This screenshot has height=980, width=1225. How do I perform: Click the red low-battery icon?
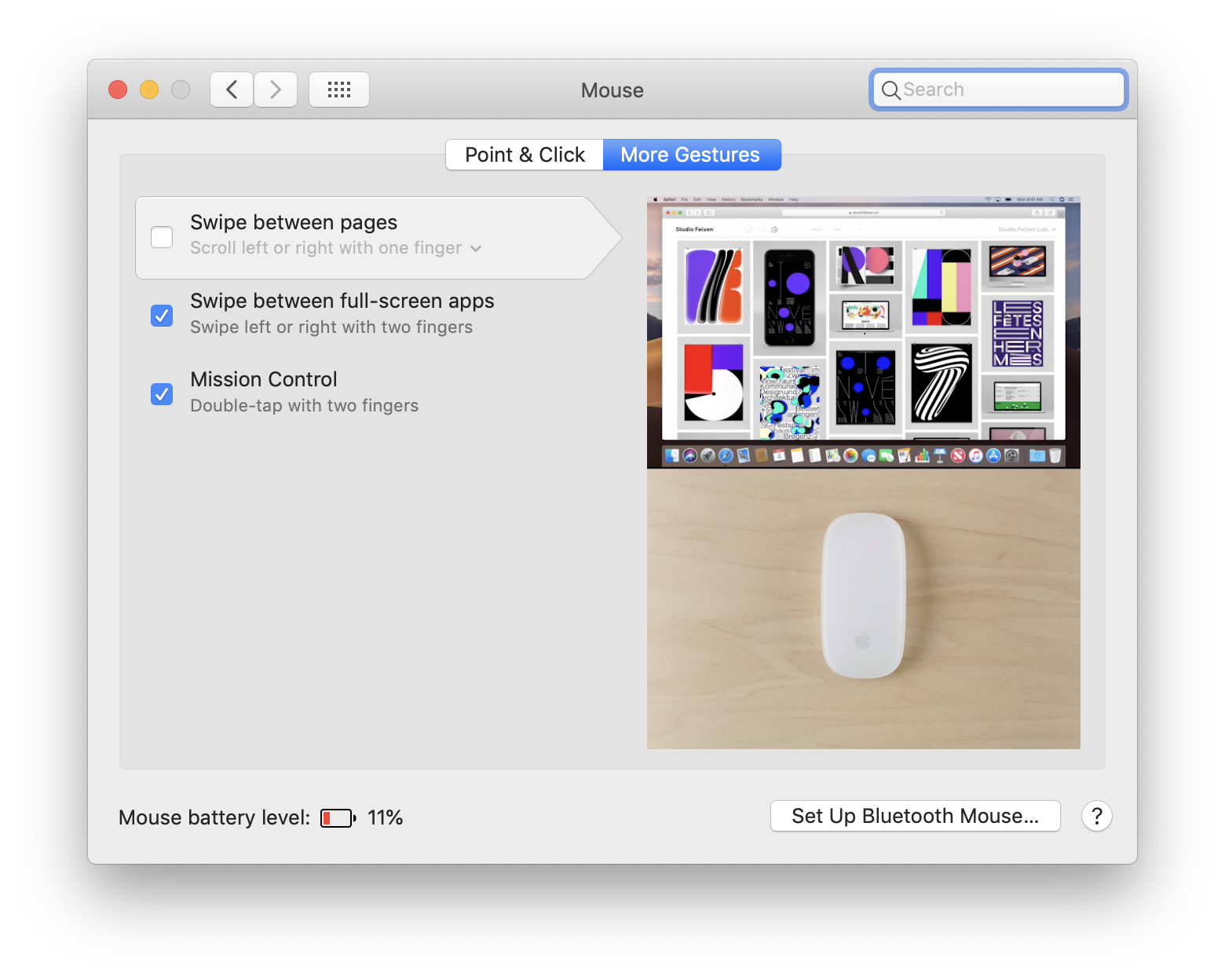(x=338, y=818)
